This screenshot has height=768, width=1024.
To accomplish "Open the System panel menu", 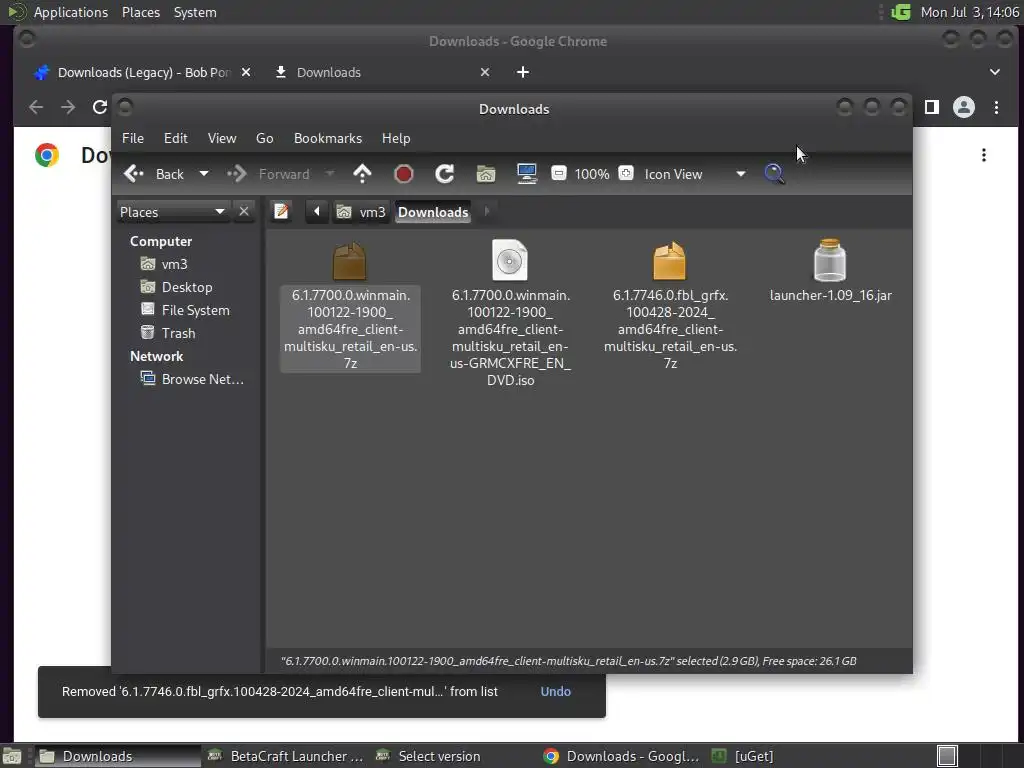I will 195,12.
